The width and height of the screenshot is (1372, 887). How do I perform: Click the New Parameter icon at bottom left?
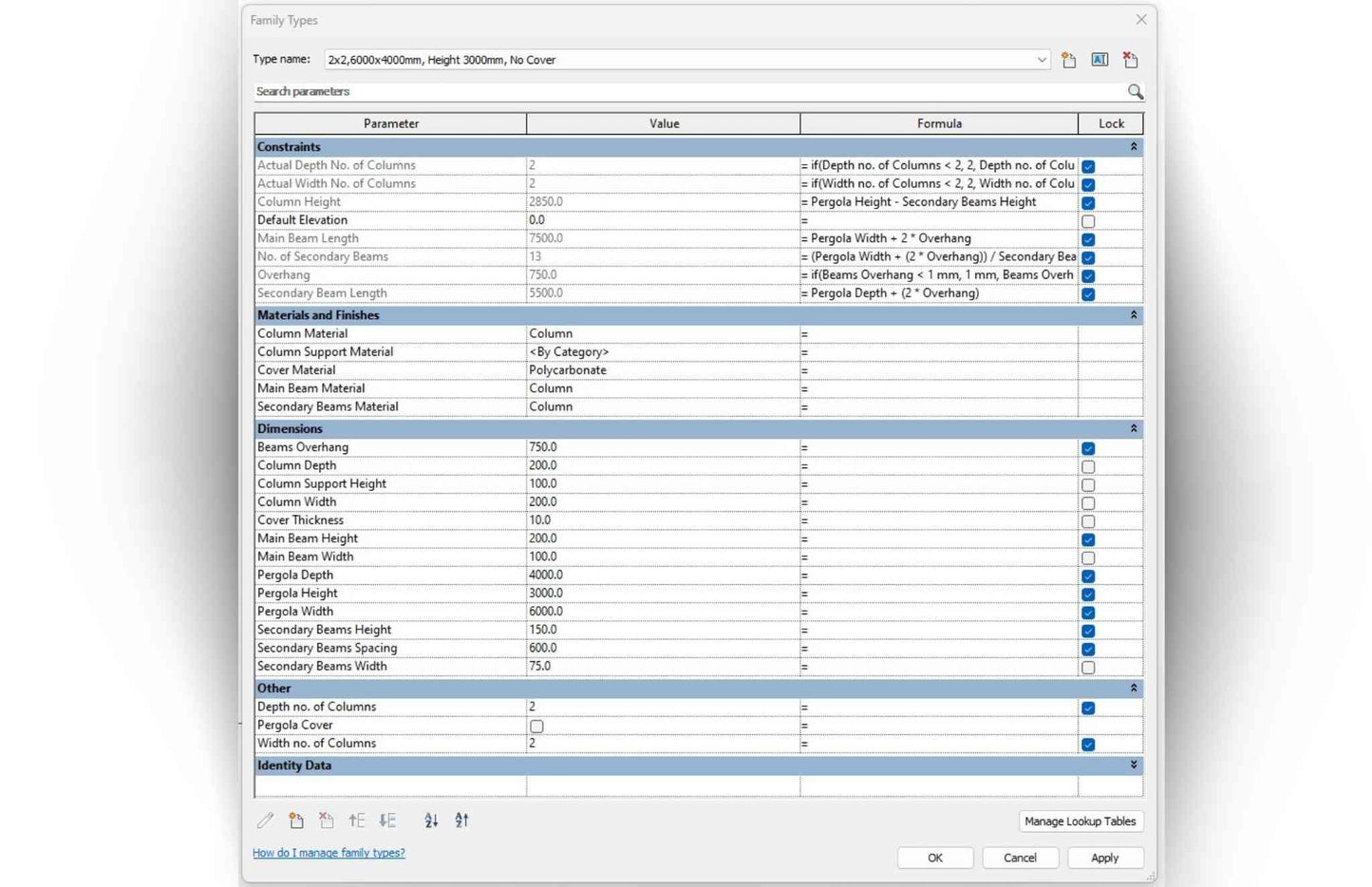(x=296, y=821)
